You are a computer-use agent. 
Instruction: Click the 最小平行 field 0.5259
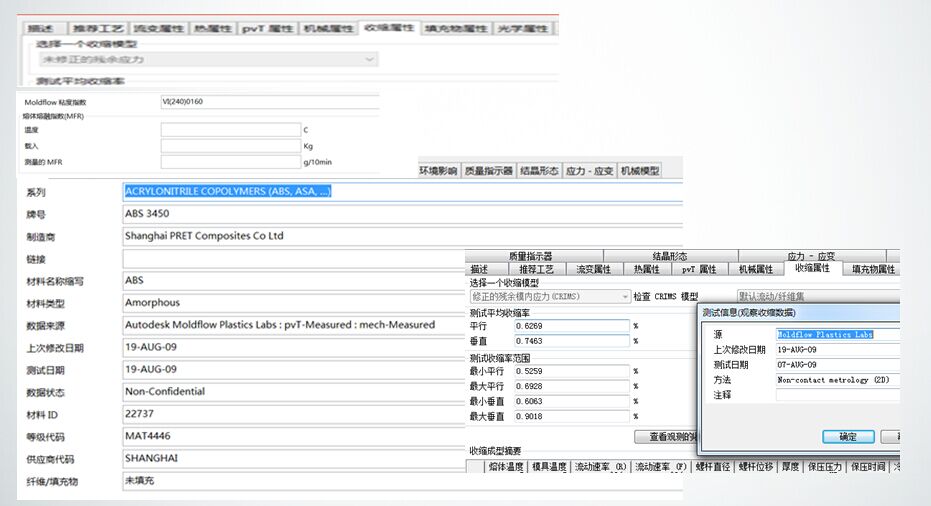[x=571, y=371]
